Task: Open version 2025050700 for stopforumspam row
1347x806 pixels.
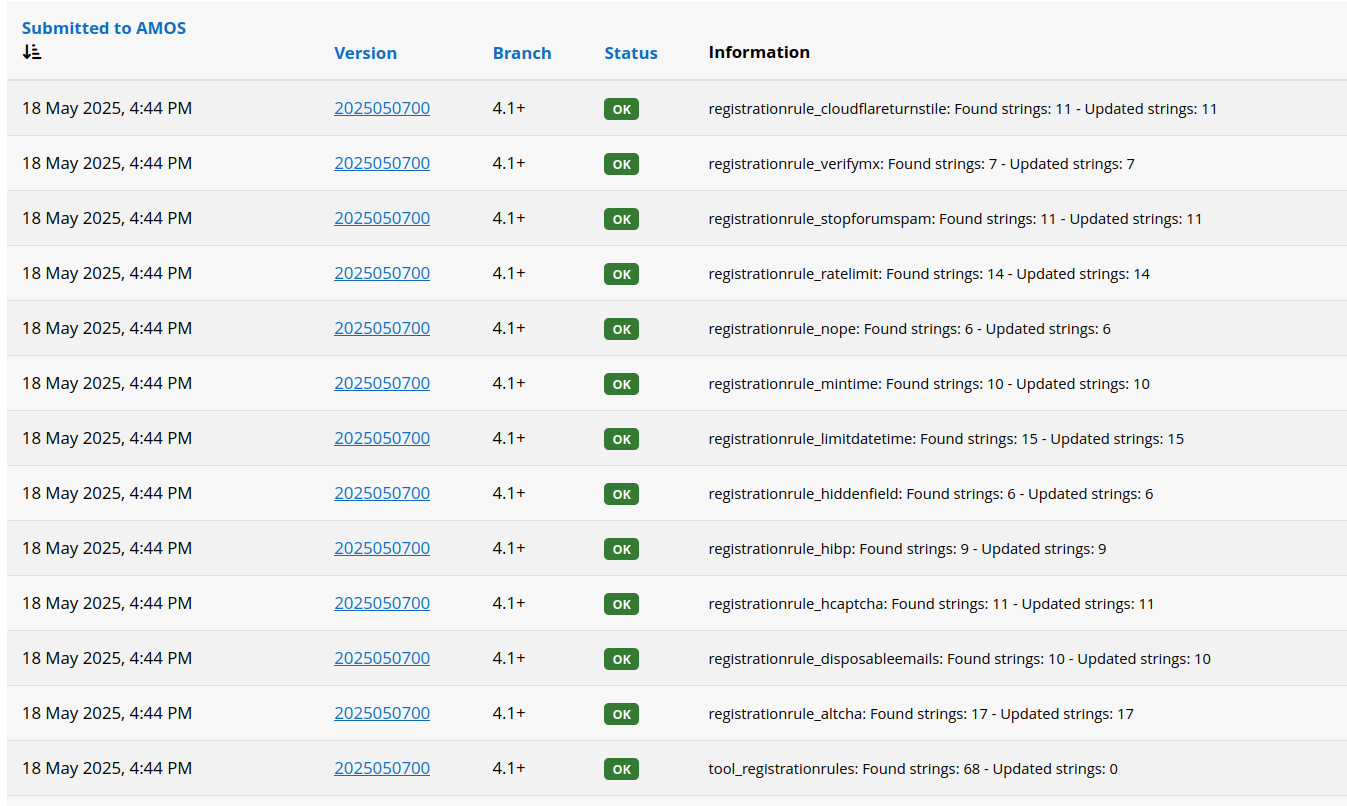Action: (x=382, y=218)
